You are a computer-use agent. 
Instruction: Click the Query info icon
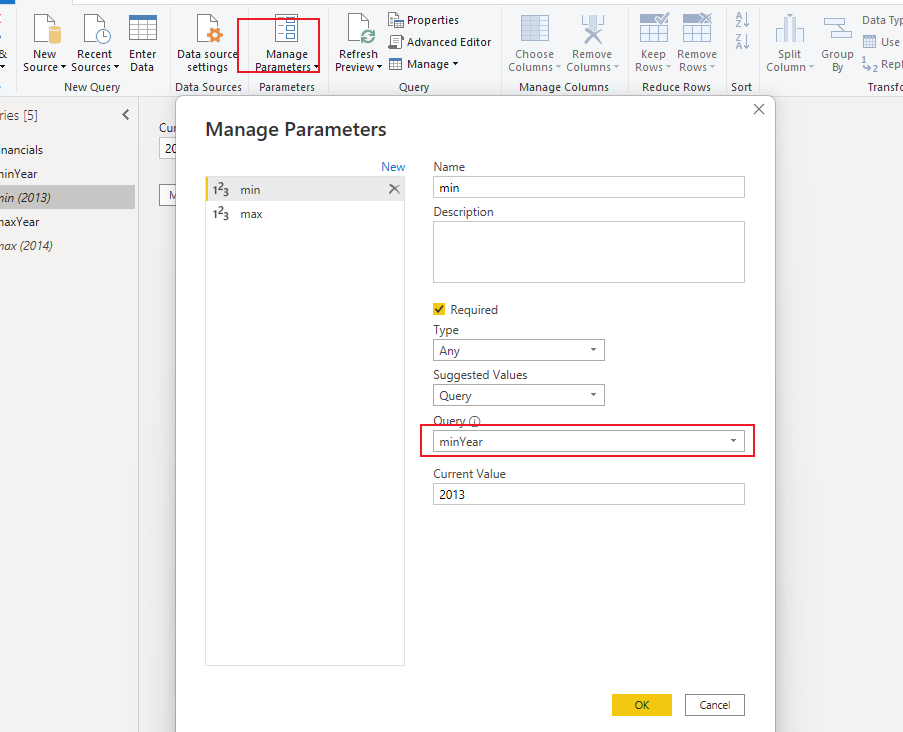pos(475,421)
